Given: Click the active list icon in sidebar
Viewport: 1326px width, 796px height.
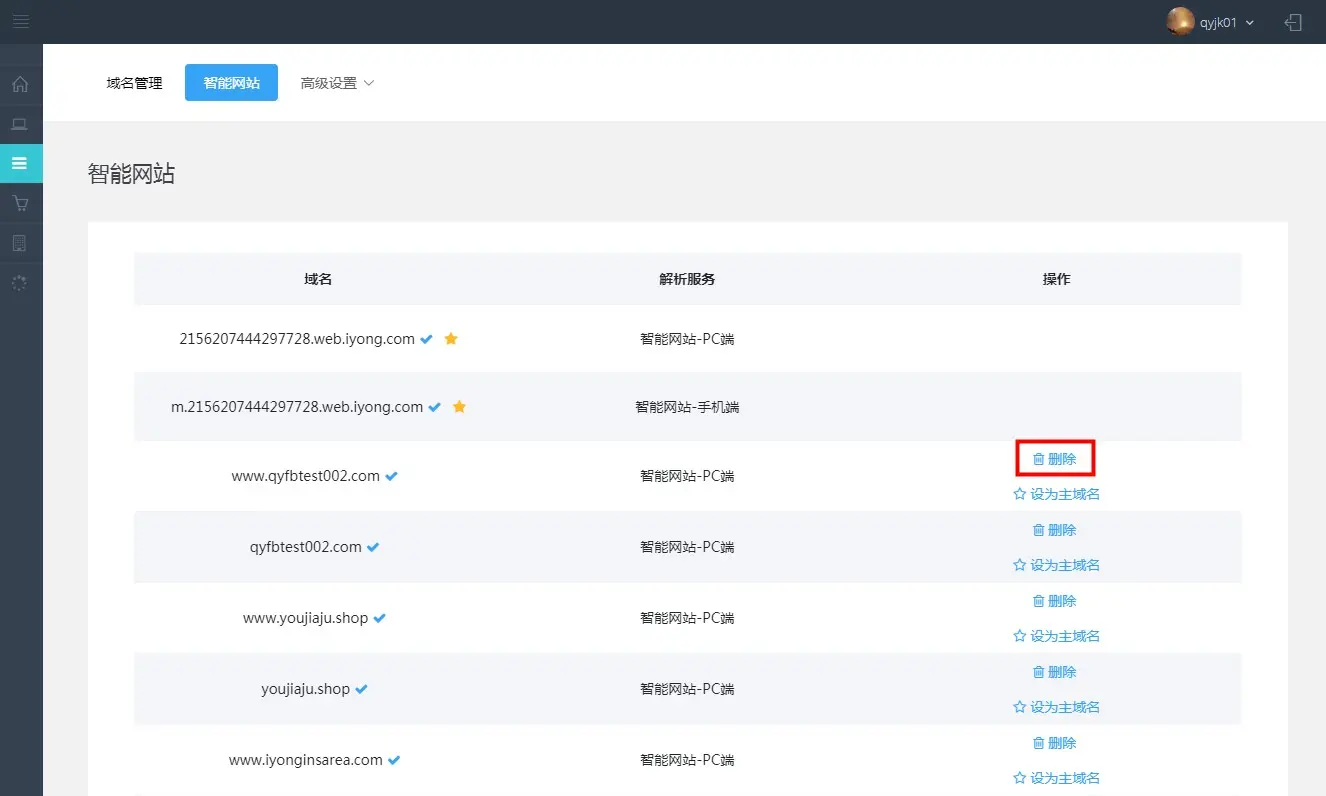Looking at the screenshot, I should [x=20, y=163].
